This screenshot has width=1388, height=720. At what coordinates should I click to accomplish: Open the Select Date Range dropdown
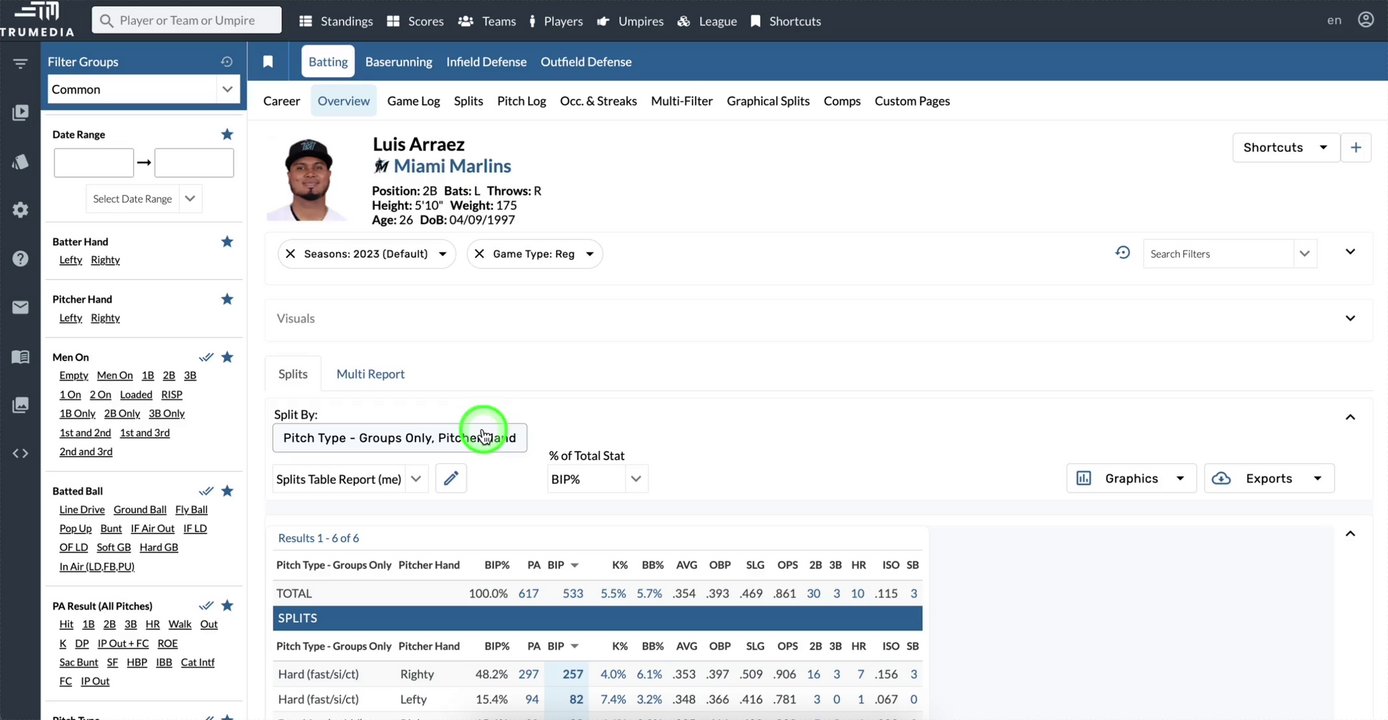pyautogui.click(x=144, y=199)
